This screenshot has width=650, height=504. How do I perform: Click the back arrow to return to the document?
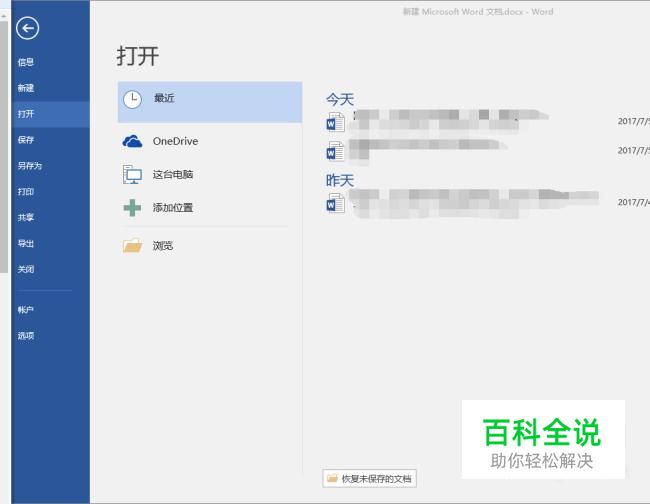(27, 28)
